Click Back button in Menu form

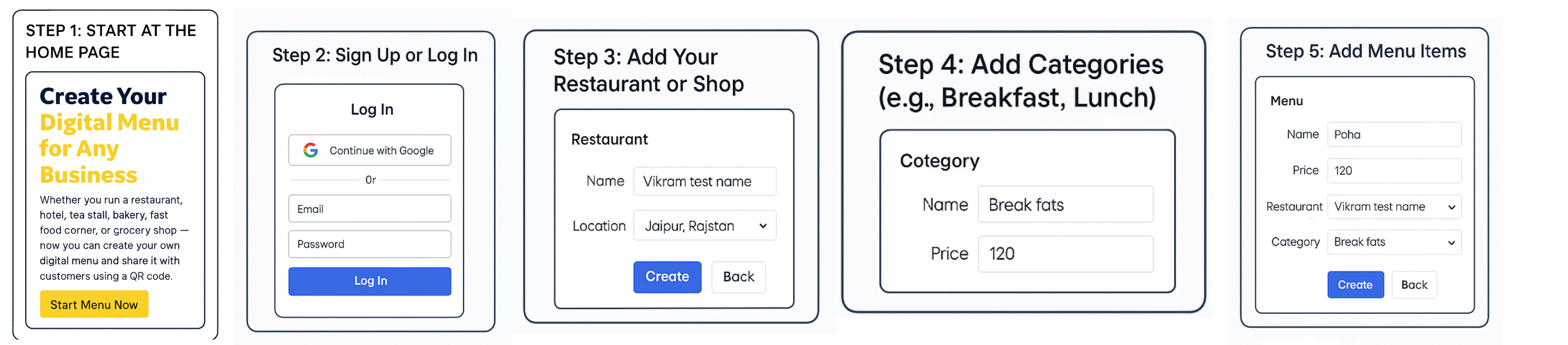pos(1414,285)
